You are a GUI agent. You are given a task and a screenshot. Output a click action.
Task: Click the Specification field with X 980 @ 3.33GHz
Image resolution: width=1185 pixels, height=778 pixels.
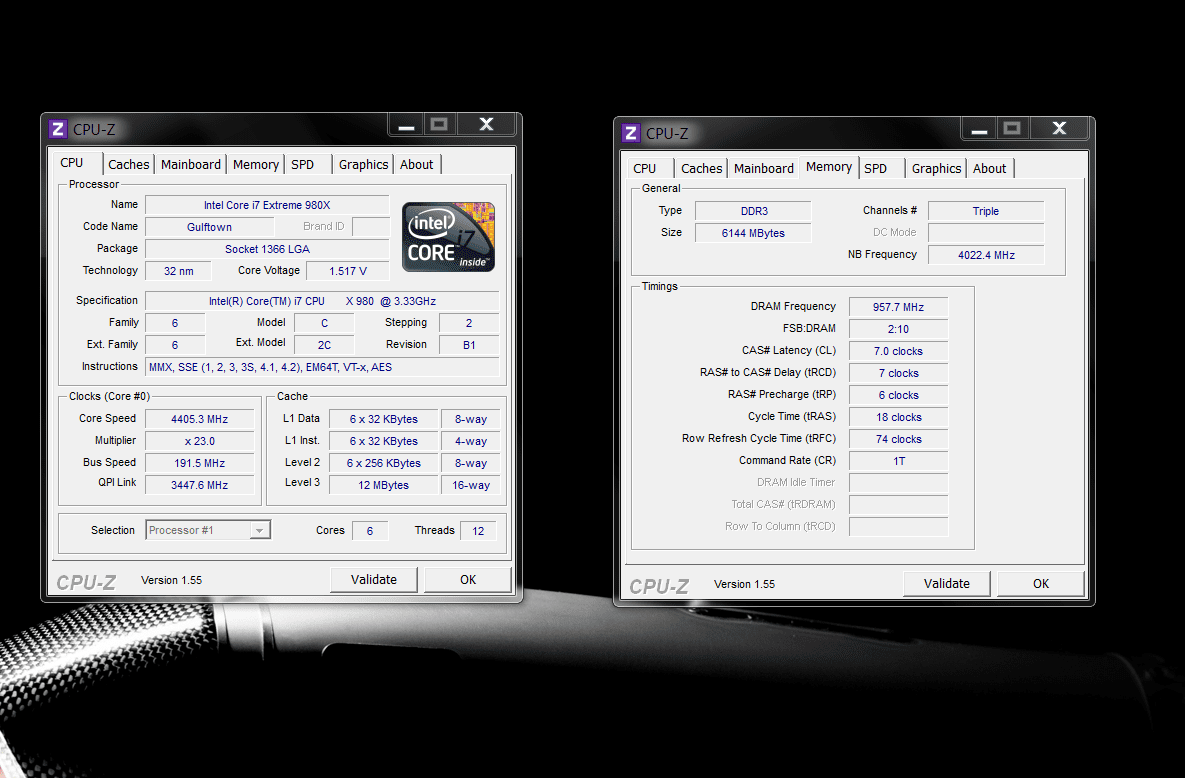(322, 301)
